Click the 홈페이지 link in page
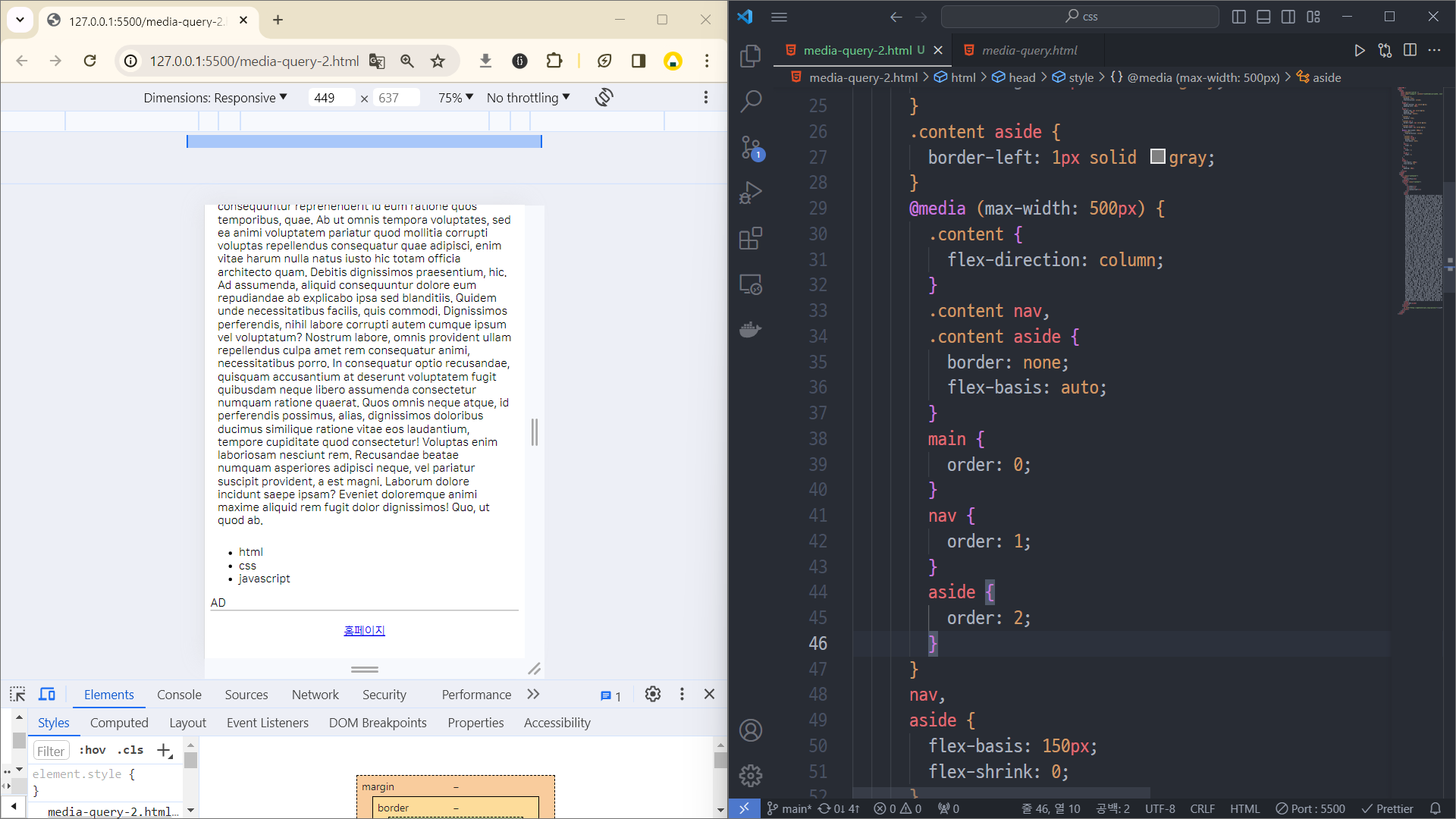The image size is (1456, 819). (x=364, y=630)
